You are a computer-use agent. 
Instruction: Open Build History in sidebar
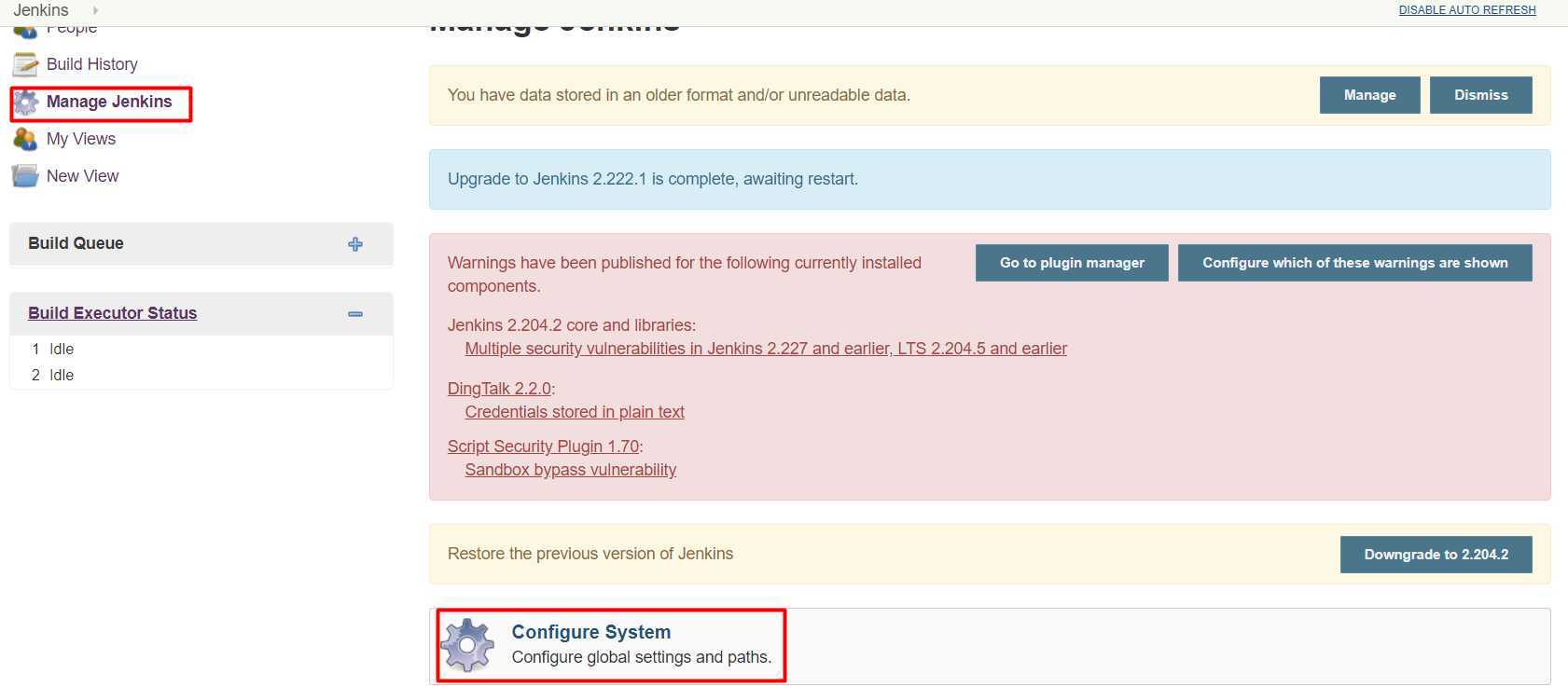pyautogui.click(x=92, y=64)
